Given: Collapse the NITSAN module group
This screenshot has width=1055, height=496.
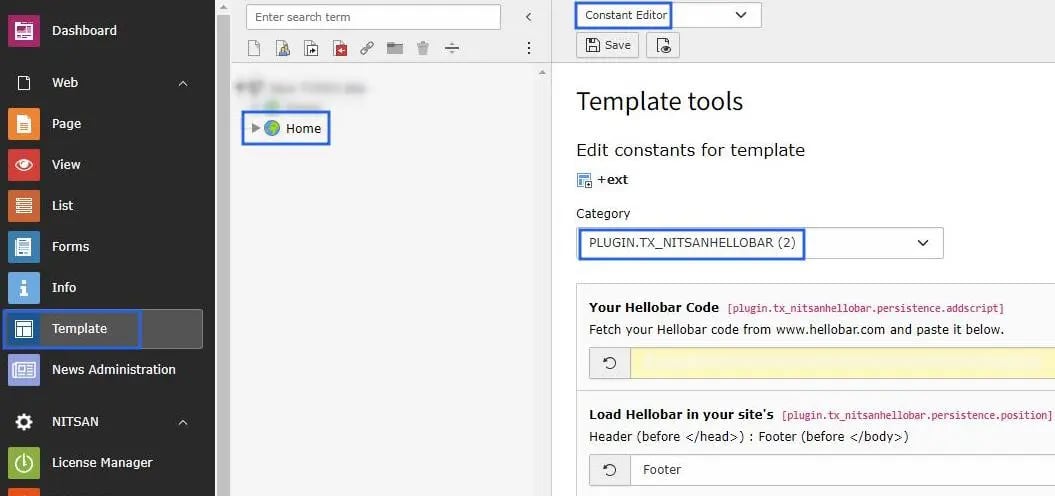Looking at the screenshot, I should point(183,422).
